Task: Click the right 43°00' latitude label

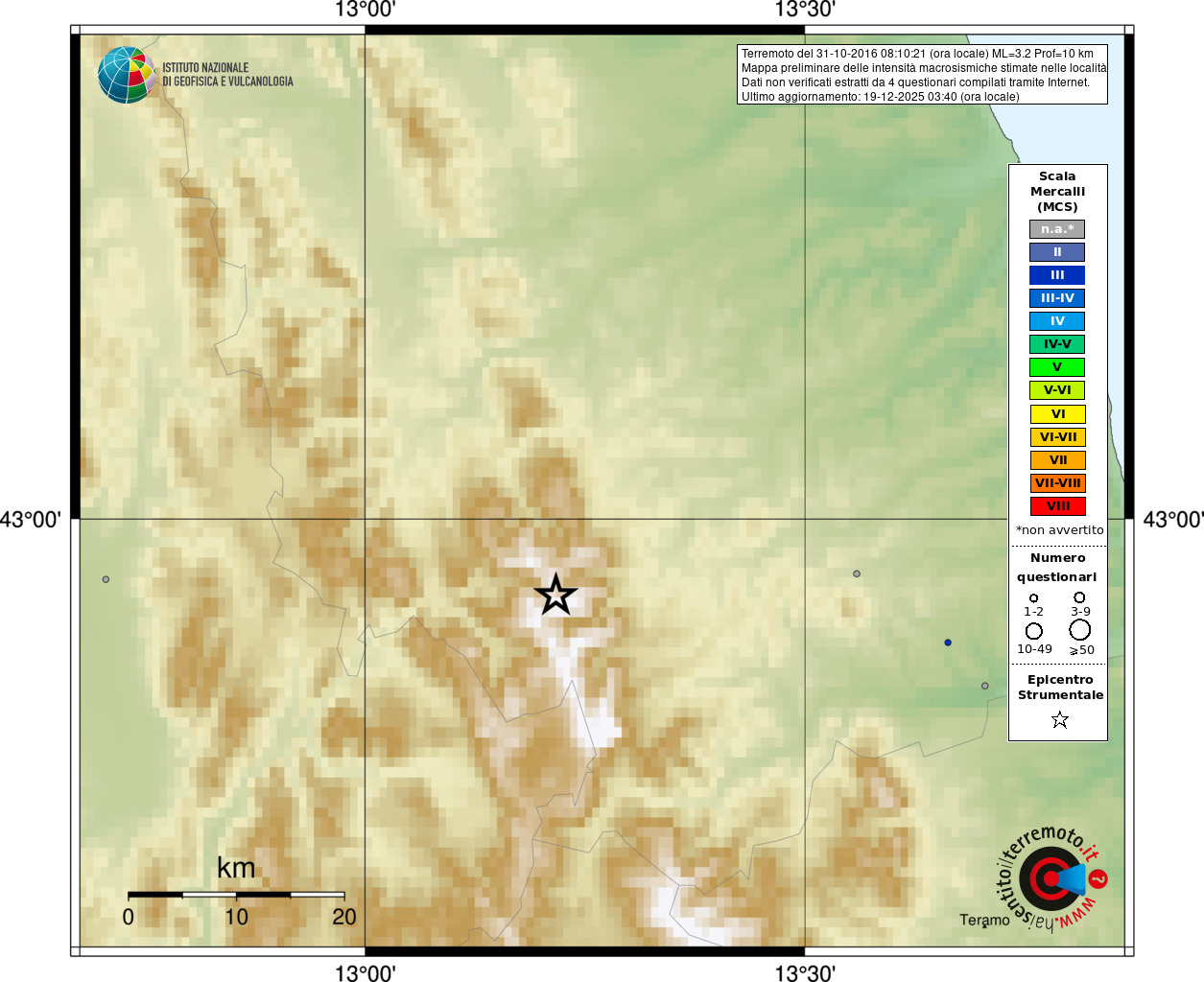Action: tap(1172, 520)
